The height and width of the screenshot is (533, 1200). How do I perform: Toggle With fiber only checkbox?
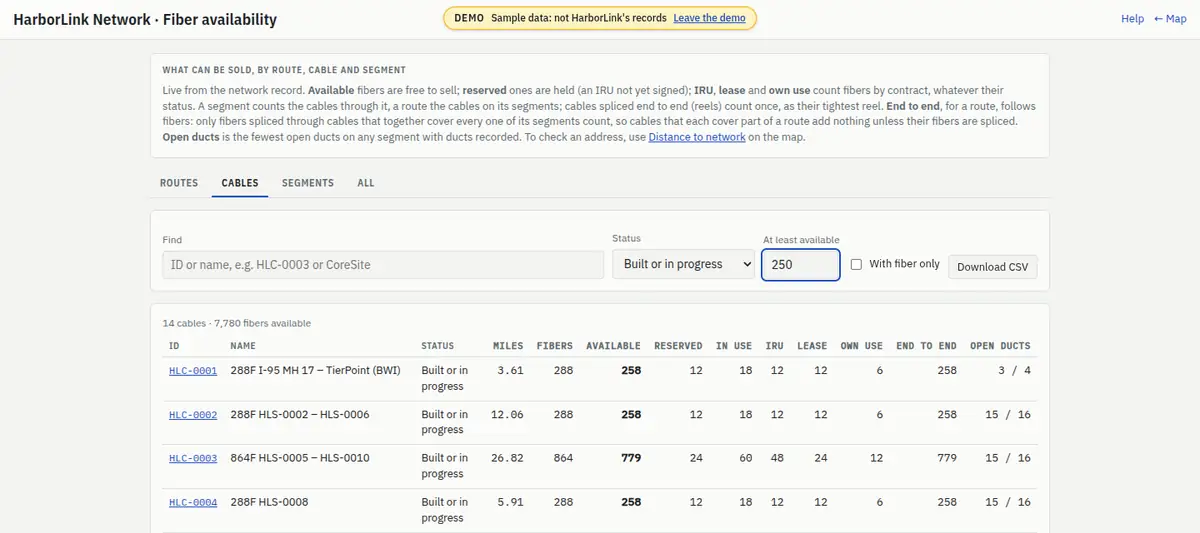point(856,264)
